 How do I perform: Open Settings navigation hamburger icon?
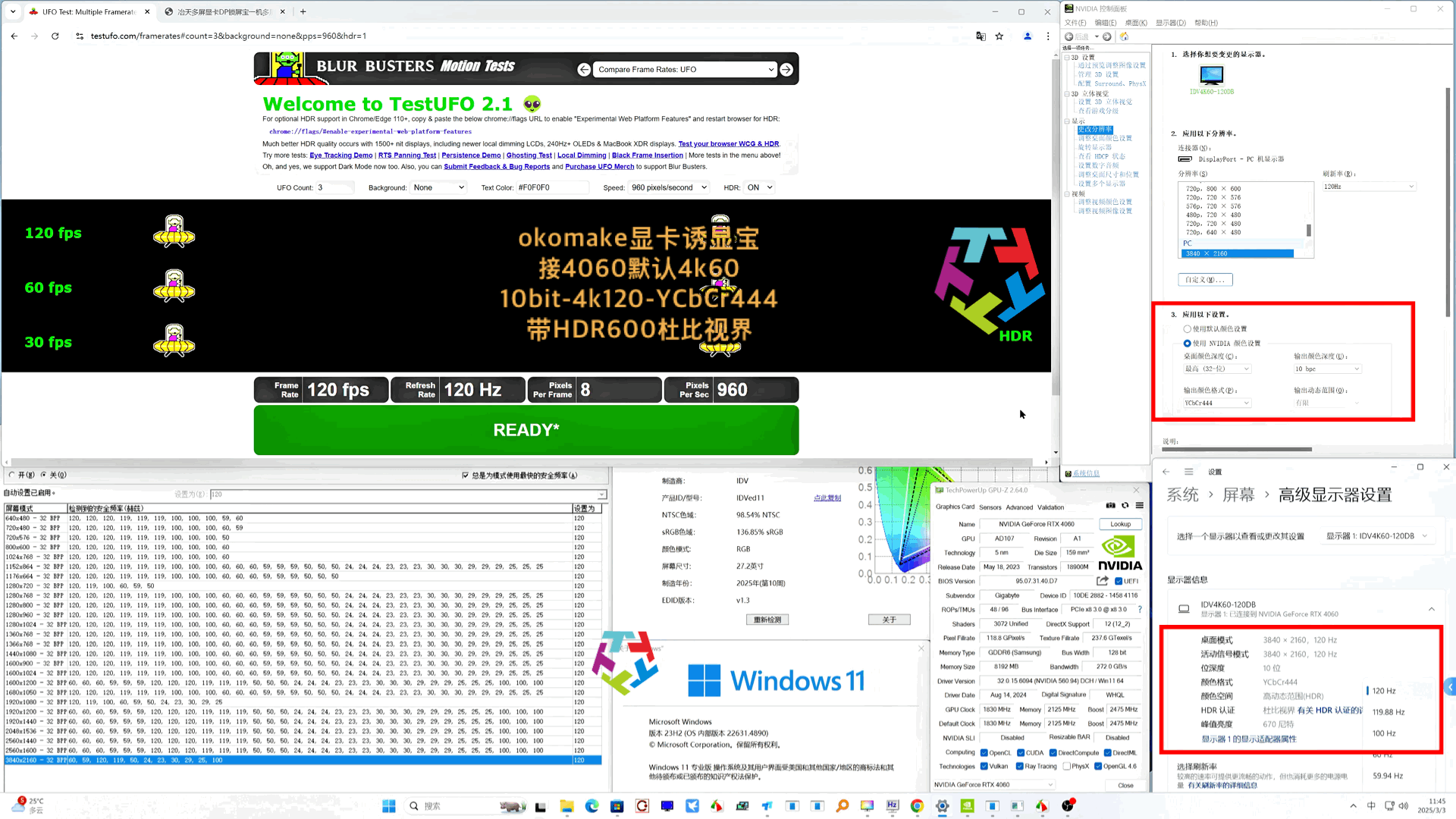click(1188, 472)
